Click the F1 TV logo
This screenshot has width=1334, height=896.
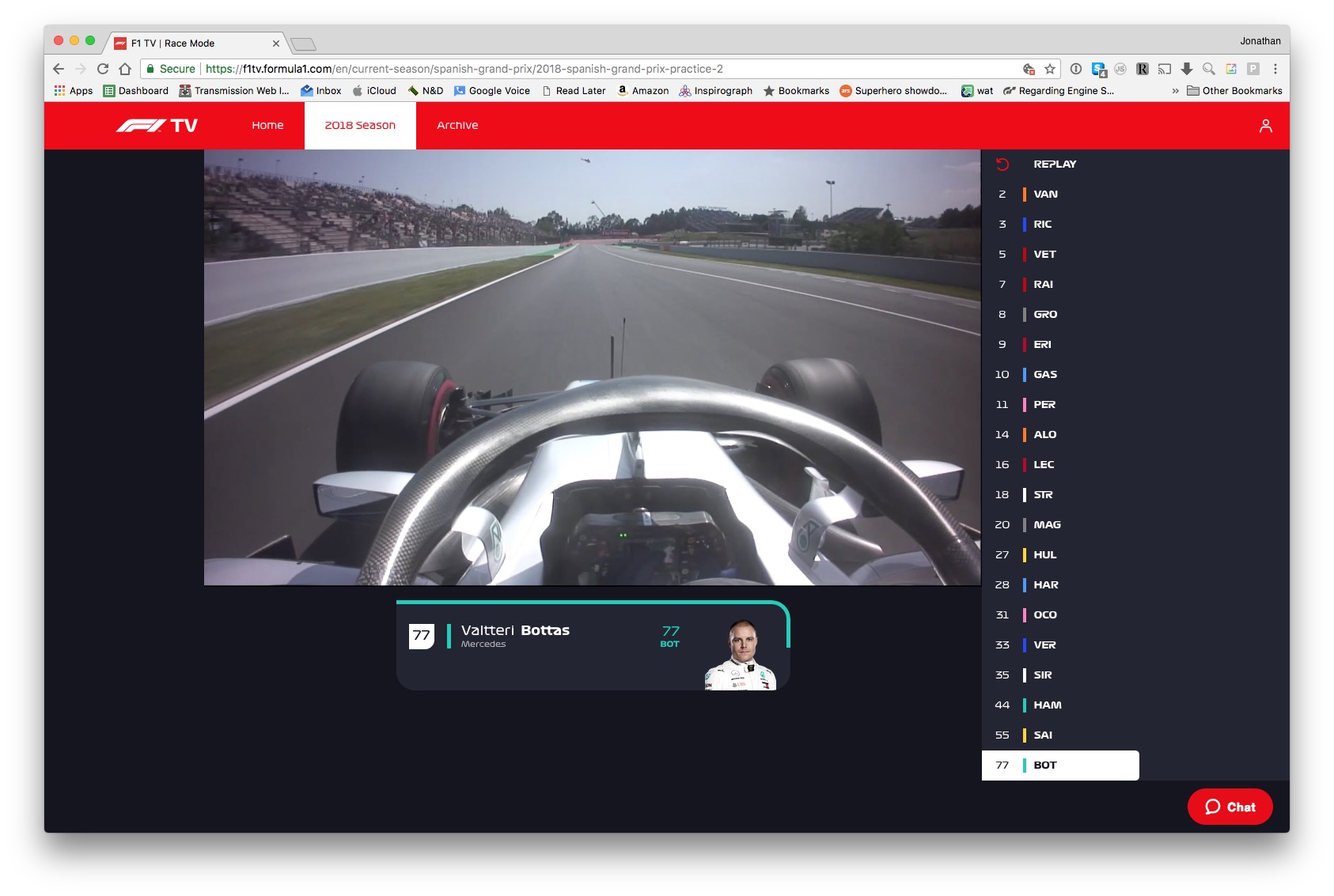pos(157,126)
